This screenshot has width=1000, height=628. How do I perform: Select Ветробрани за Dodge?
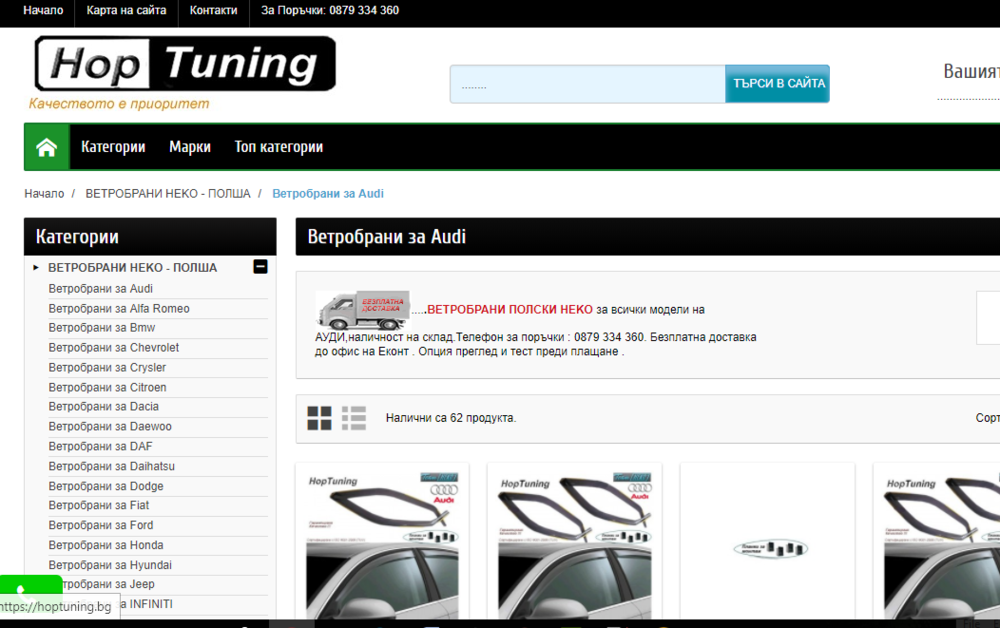(106, 486)
